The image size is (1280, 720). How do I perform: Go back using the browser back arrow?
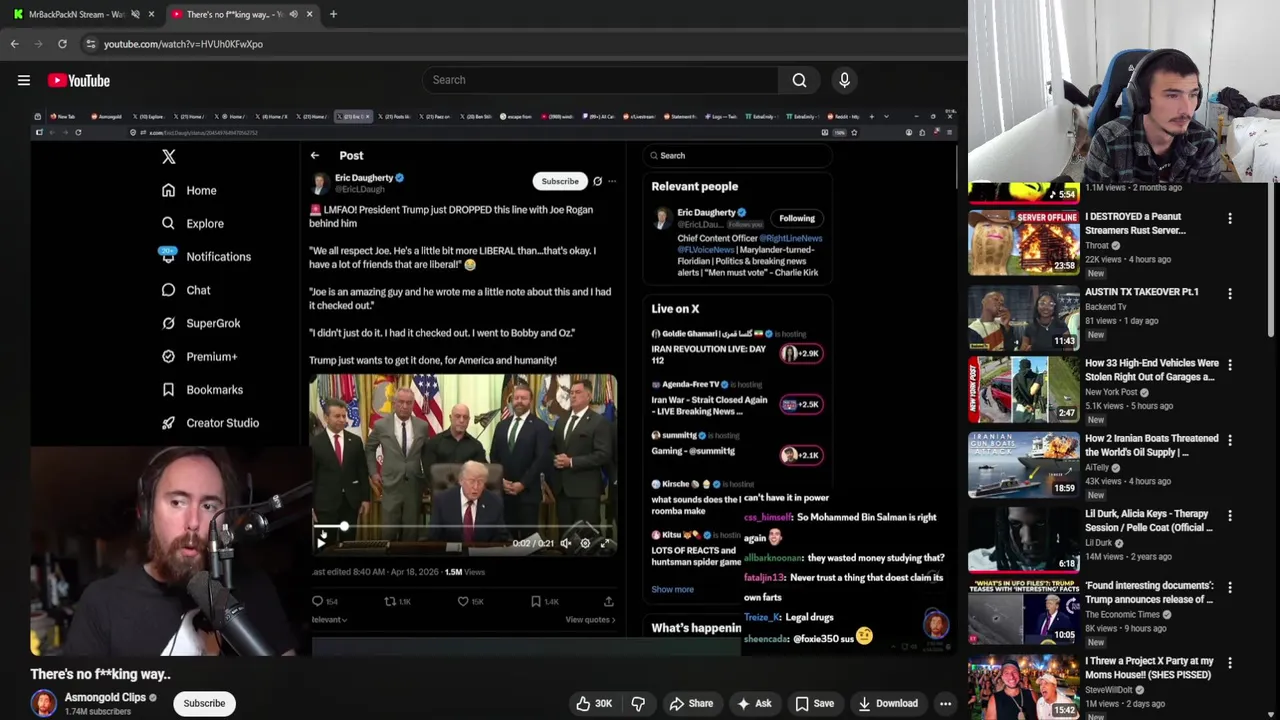click(x=14, y=44)
